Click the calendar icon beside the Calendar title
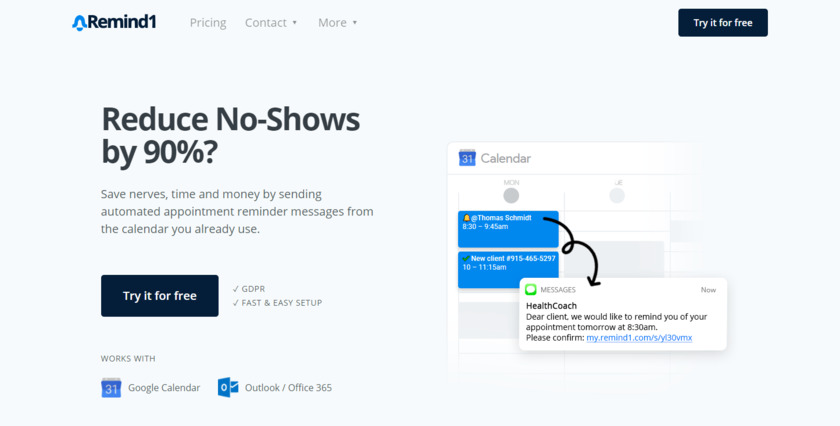 467,158
